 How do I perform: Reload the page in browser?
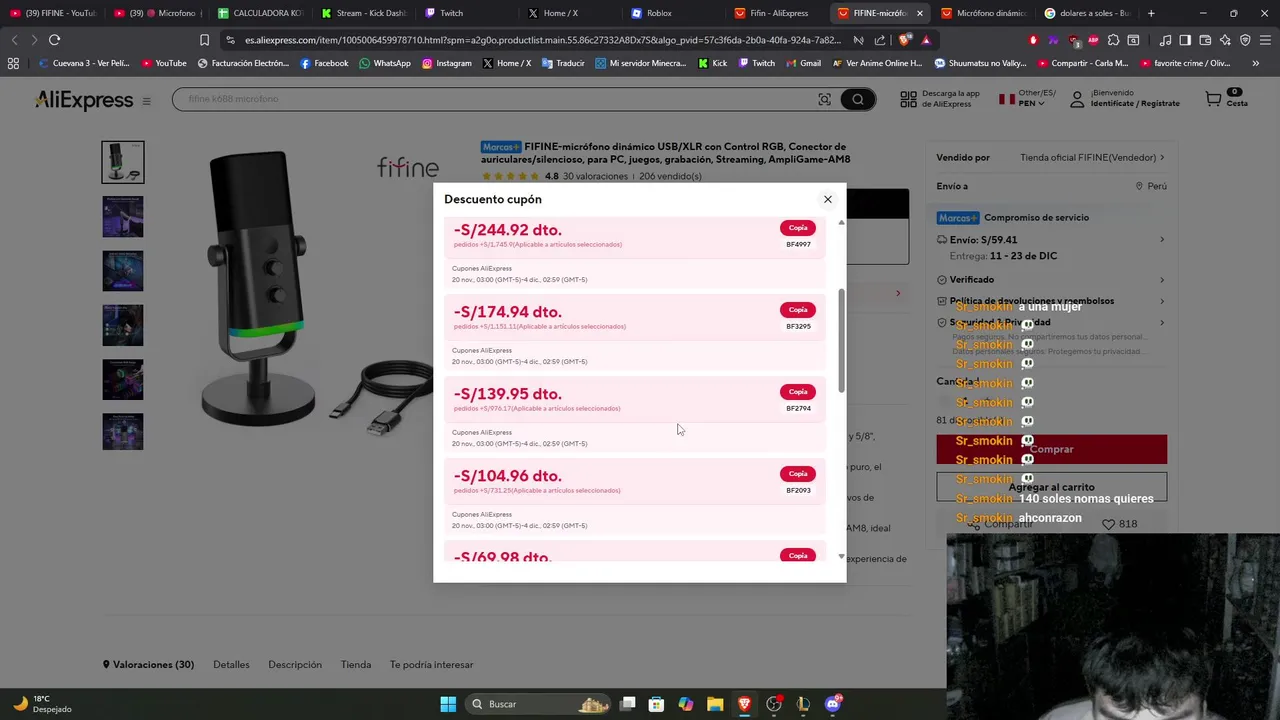click(54, 40)
